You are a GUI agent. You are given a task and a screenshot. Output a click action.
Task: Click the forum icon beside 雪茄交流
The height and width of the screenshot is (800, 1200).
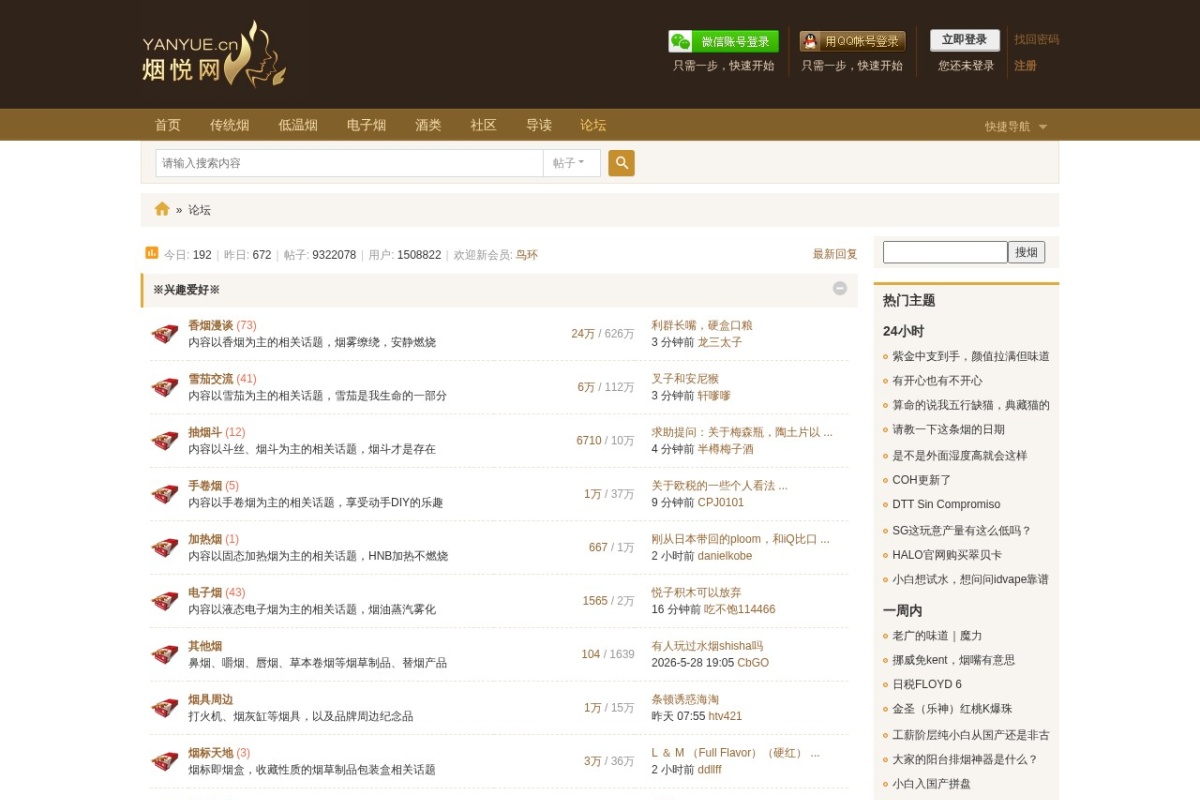pos(165,387)
